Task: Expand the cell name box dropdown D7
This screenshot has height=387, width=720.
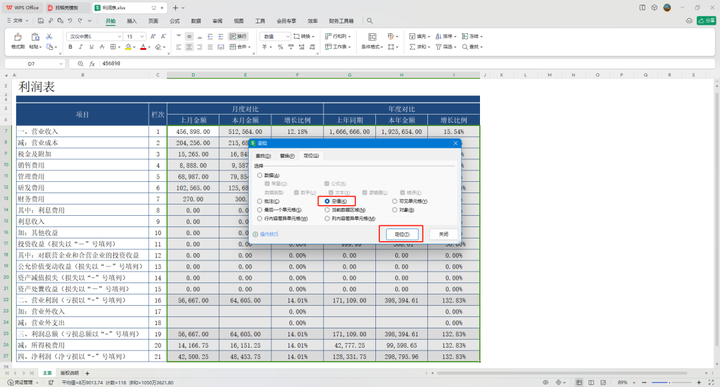Action: [61, 64]
